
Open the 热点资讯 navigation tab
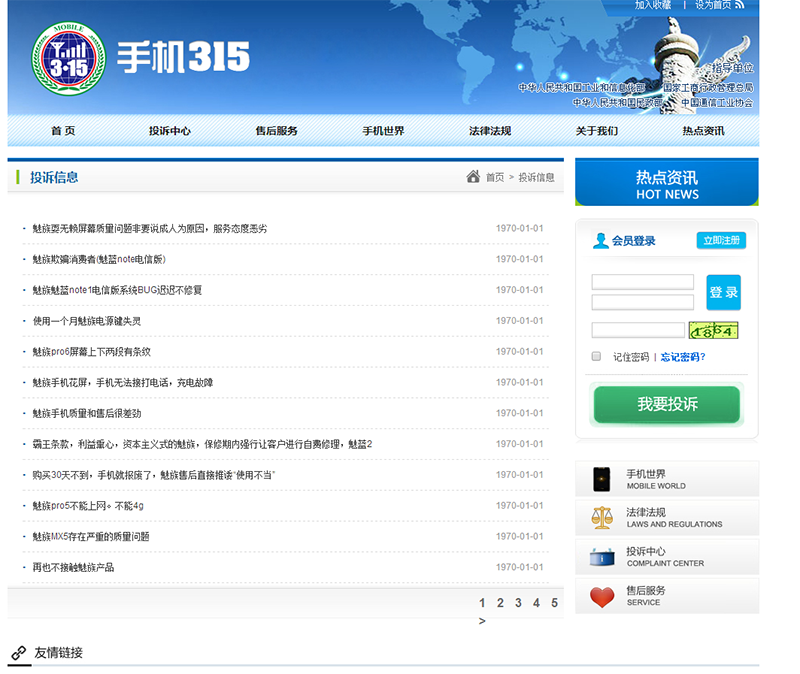click(x=703, y=131)
